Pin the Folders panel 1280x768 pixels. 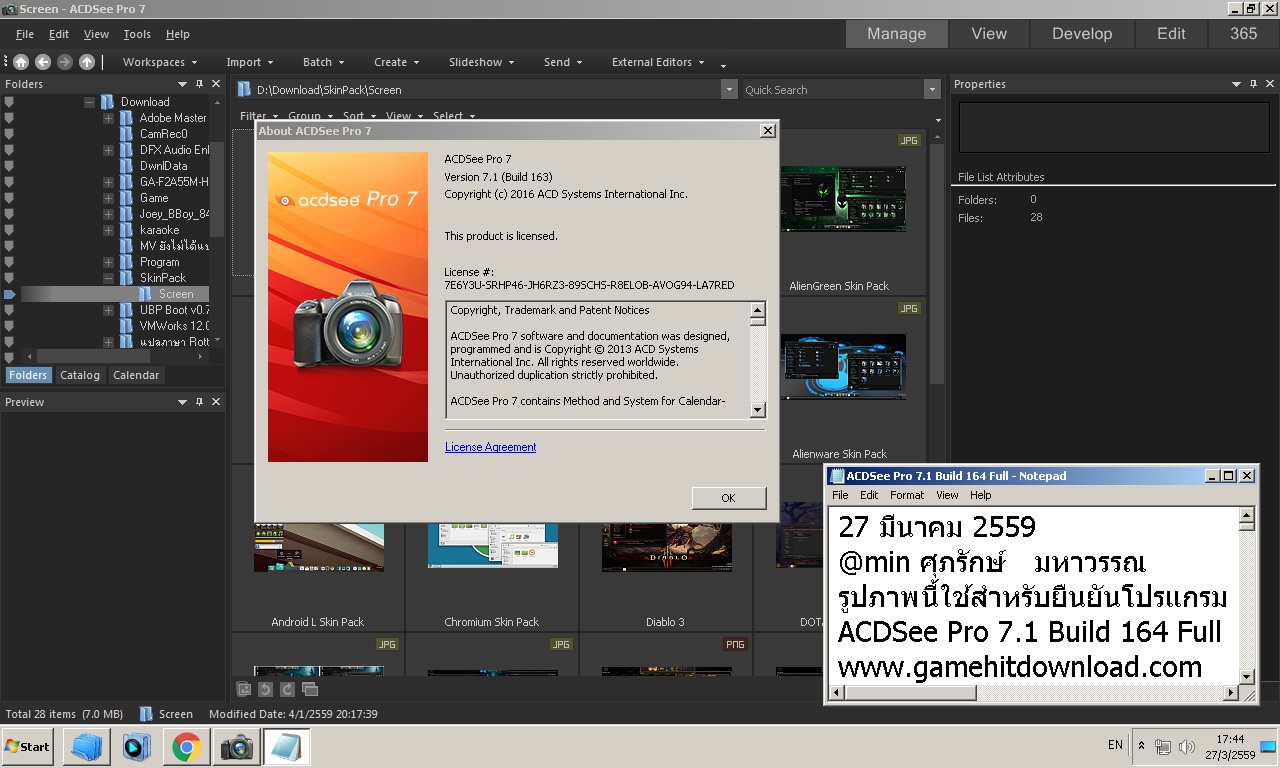point(200,84)
